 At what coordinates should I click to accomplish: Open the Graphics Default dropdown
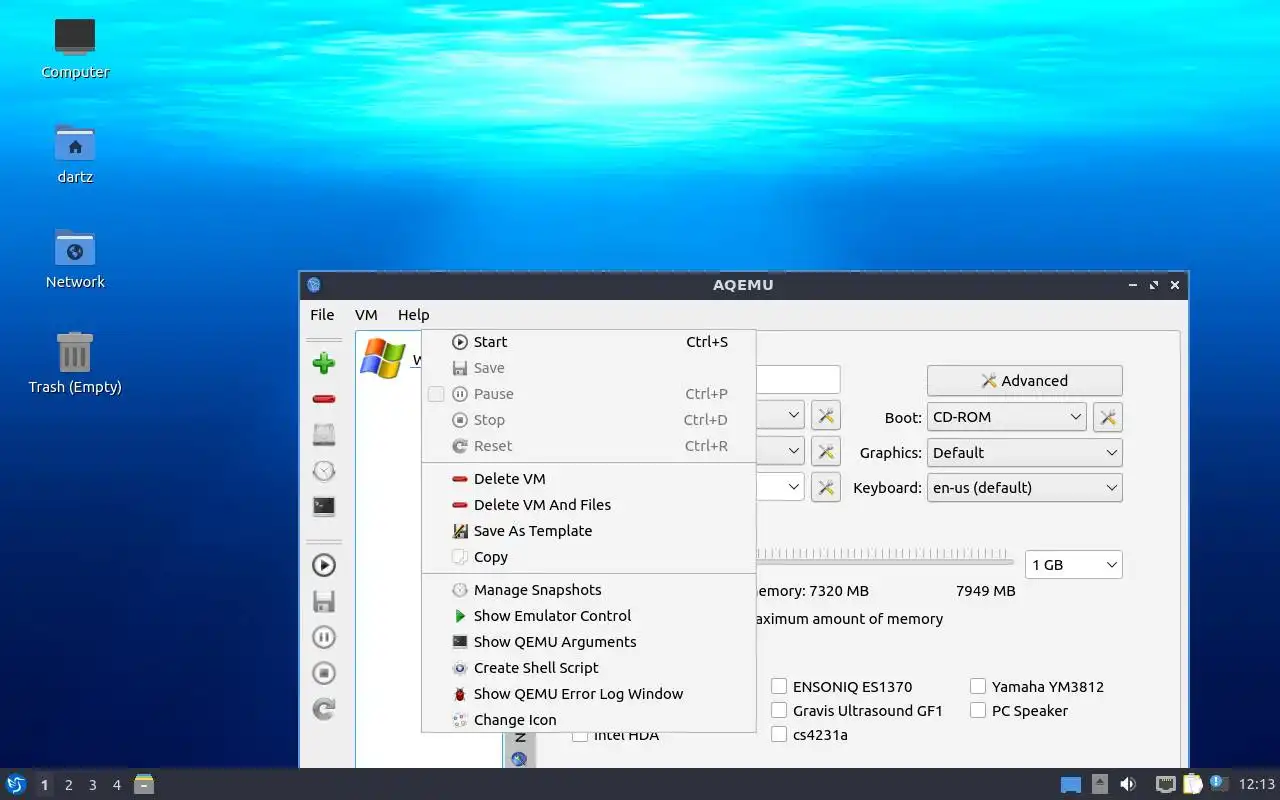(x=1025, y=452)
